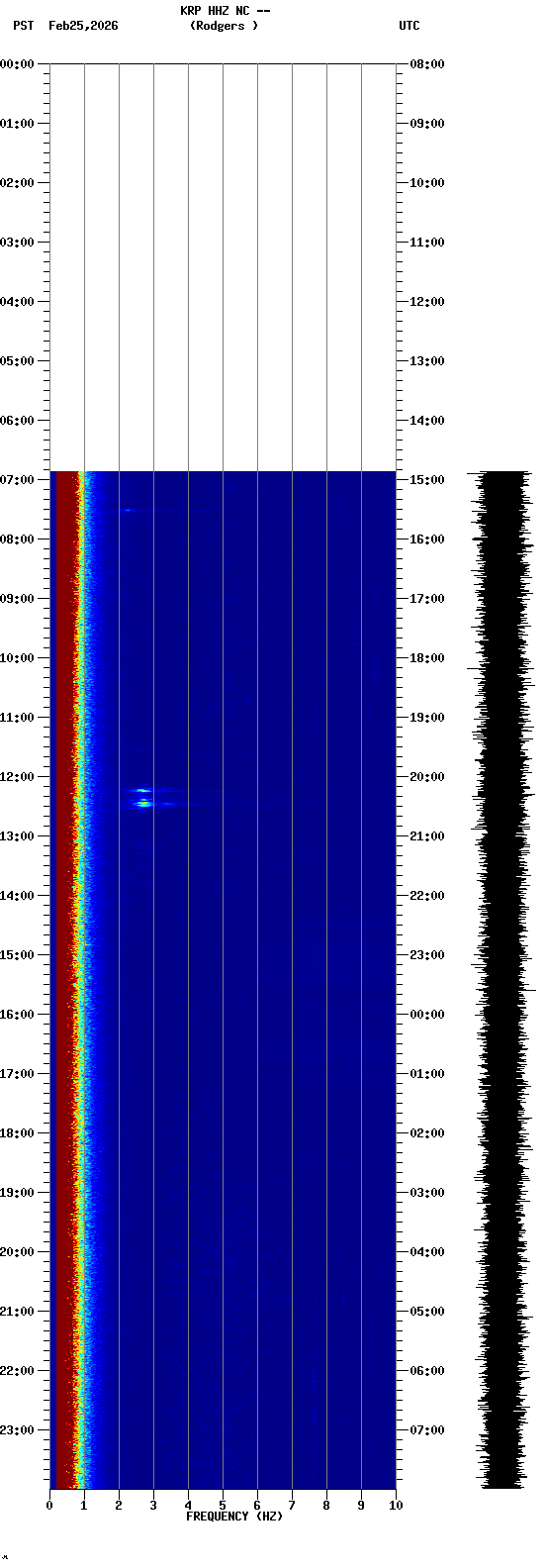Click the faint 2 Hz signal near 07:30 PST
546x1568 pixels.
pyautogui.click(x=128, y=510)
